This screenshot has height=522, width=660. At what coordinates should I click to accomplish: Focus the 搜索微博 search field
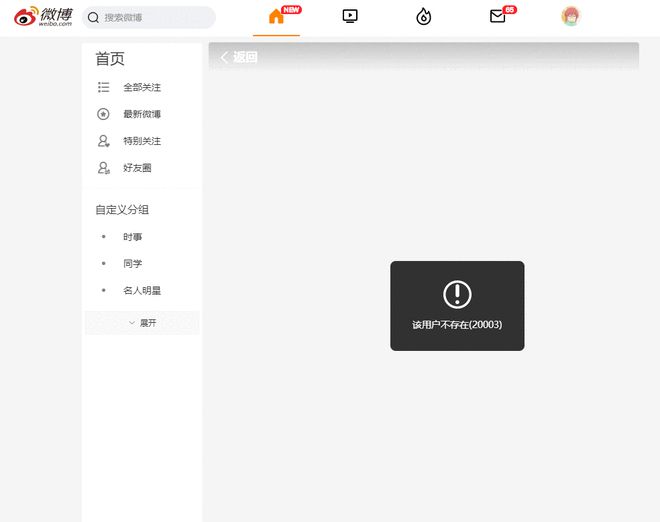point(149,18)
